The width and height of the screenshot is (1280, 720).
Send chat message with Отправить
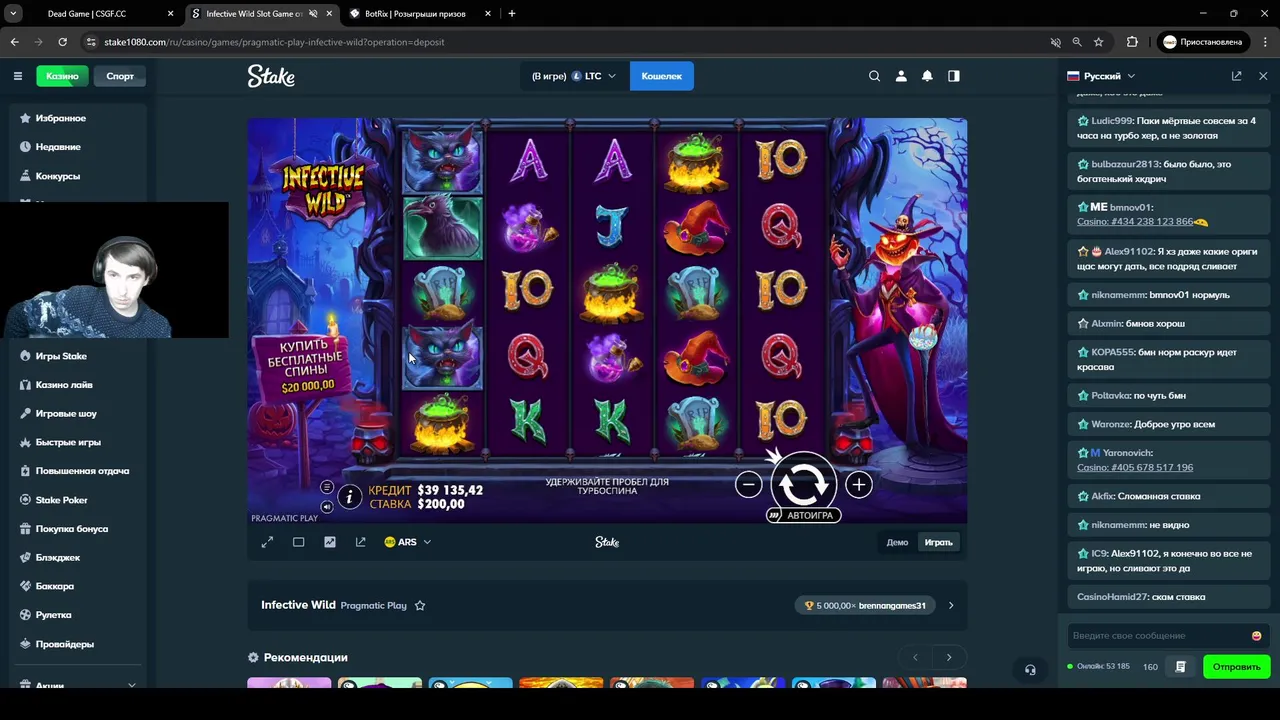click(x=1236, y=667)
